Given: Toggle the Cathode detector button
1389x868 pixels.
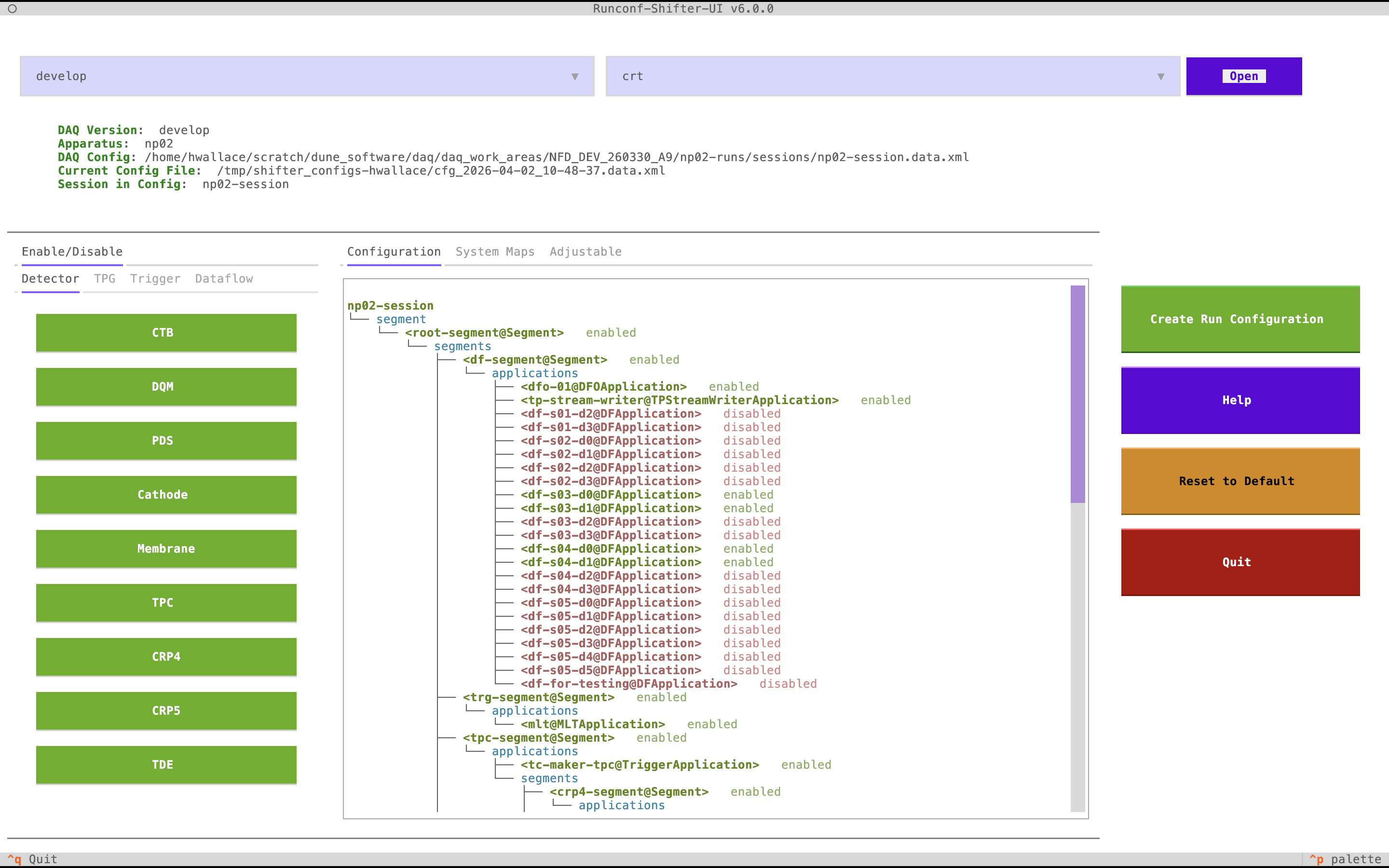Looking at the screenshot, I should click(166, 495).
